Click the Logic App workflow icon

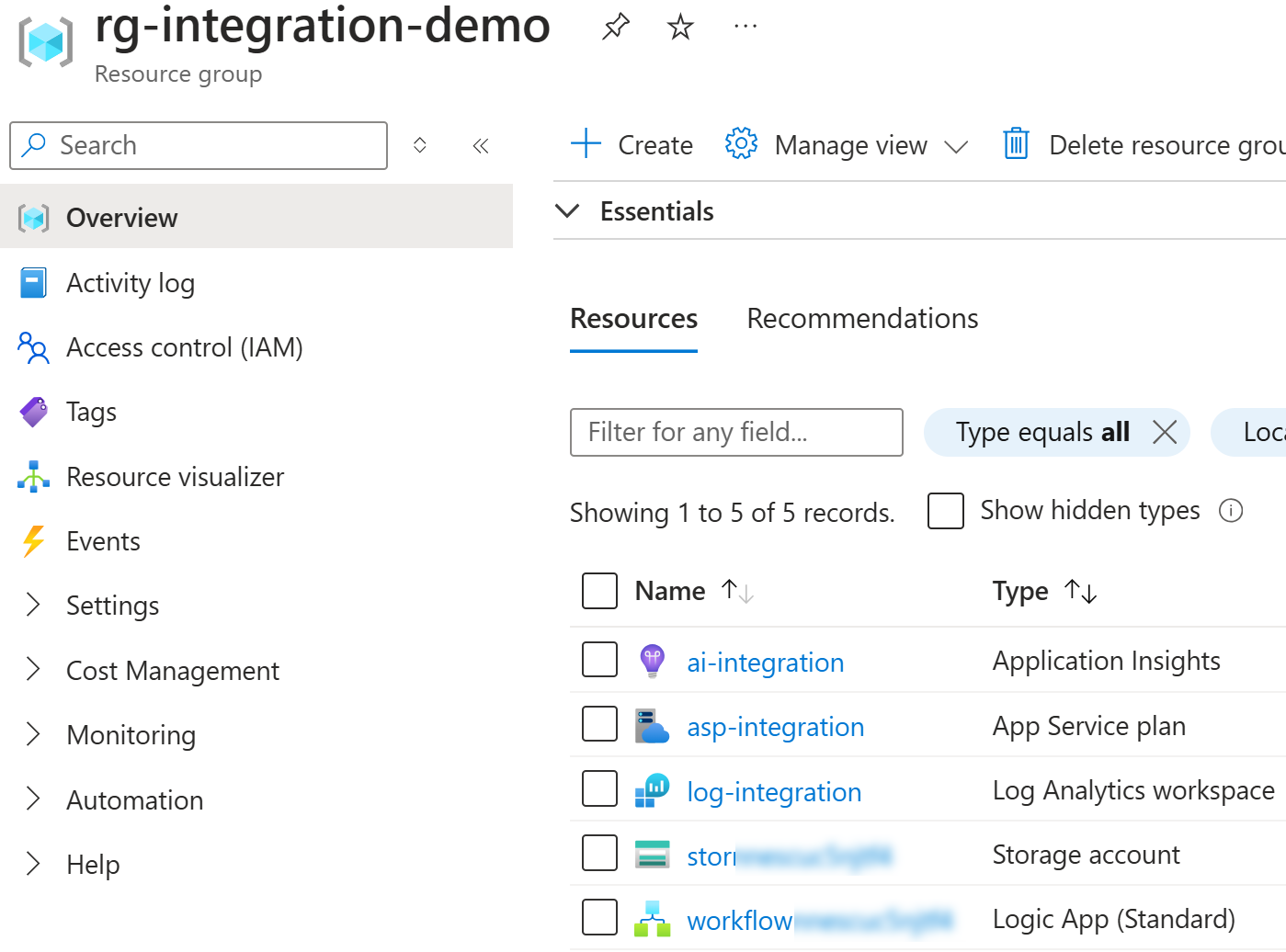(x=652, y=919)
